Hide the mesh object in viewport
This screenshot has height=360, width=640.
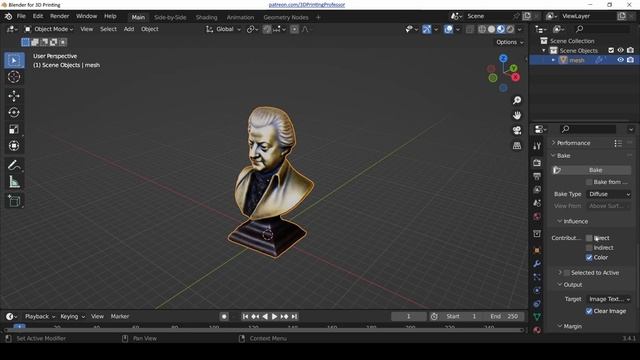[x=620, y=60]
